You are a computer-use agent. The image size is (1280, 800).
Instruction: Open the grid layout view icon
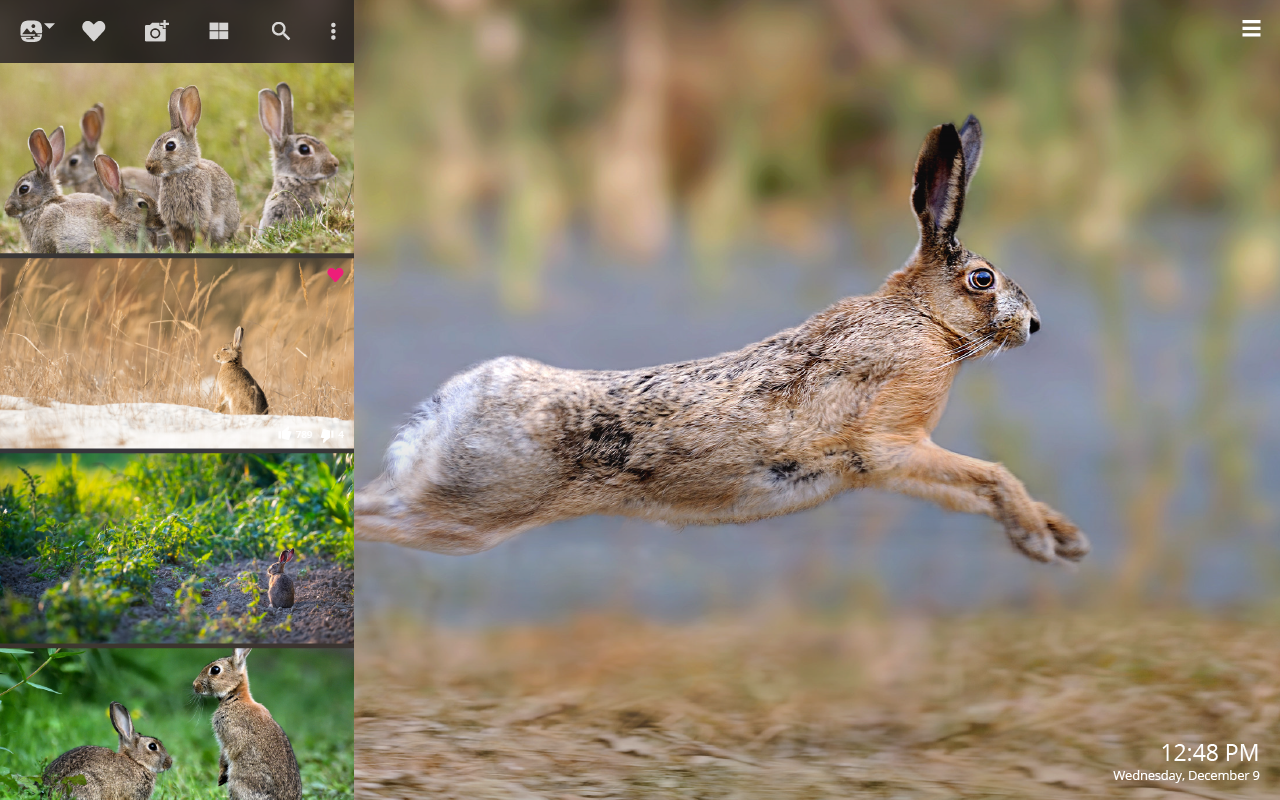(218, 30)
